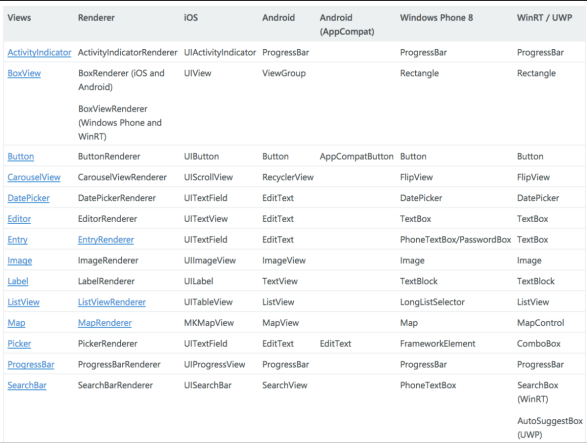Select the UITableView cell
Viewport: 587px width, 443px height.
click(x=209, y=302)
